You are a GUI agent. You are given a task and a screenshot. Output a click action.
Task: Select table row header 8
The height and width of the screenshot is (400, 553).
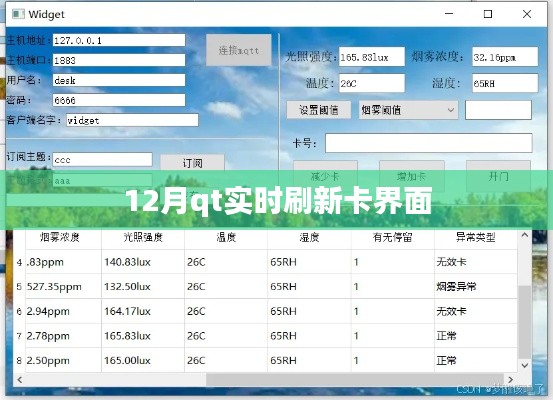19,360
